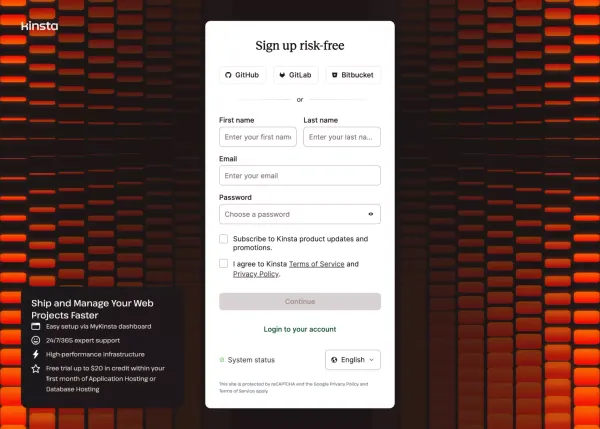600x429 pixels.
Task: Sign up with the Bitbucket button
Action: 353,75
